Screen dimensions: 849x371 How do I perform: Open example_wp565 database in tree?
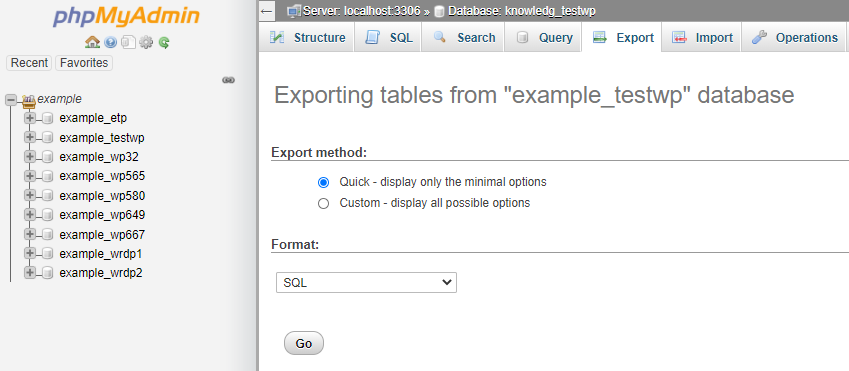[x=102, y=176]
